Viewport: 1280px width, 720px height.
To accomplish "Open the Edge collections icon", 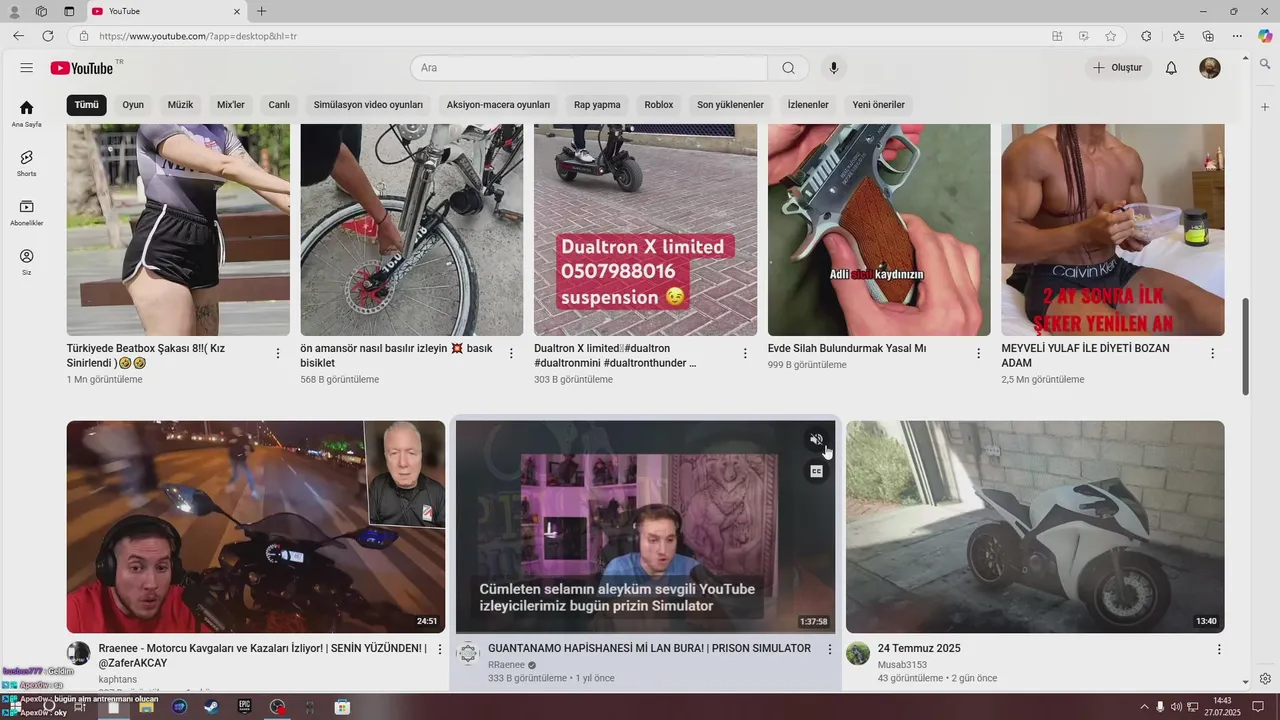I will [1208, 36].
